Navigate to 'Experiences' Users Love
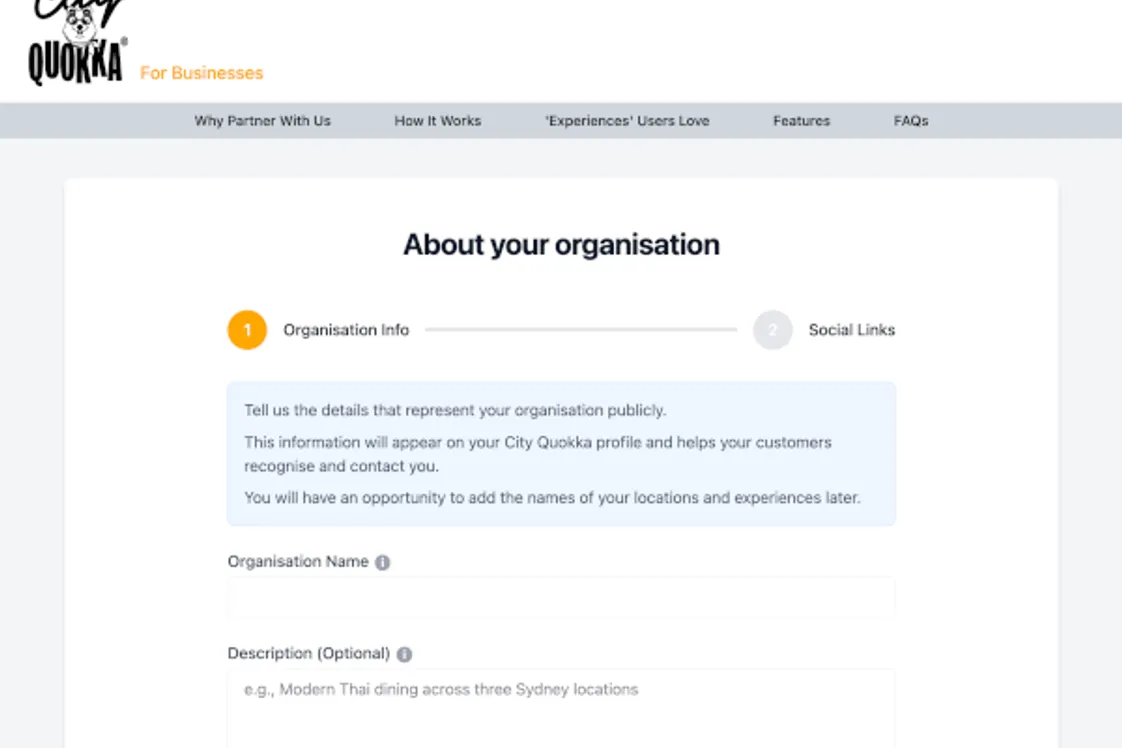Image resolution: width=1122 pixels, height=748 pixels. coord(627,121)
